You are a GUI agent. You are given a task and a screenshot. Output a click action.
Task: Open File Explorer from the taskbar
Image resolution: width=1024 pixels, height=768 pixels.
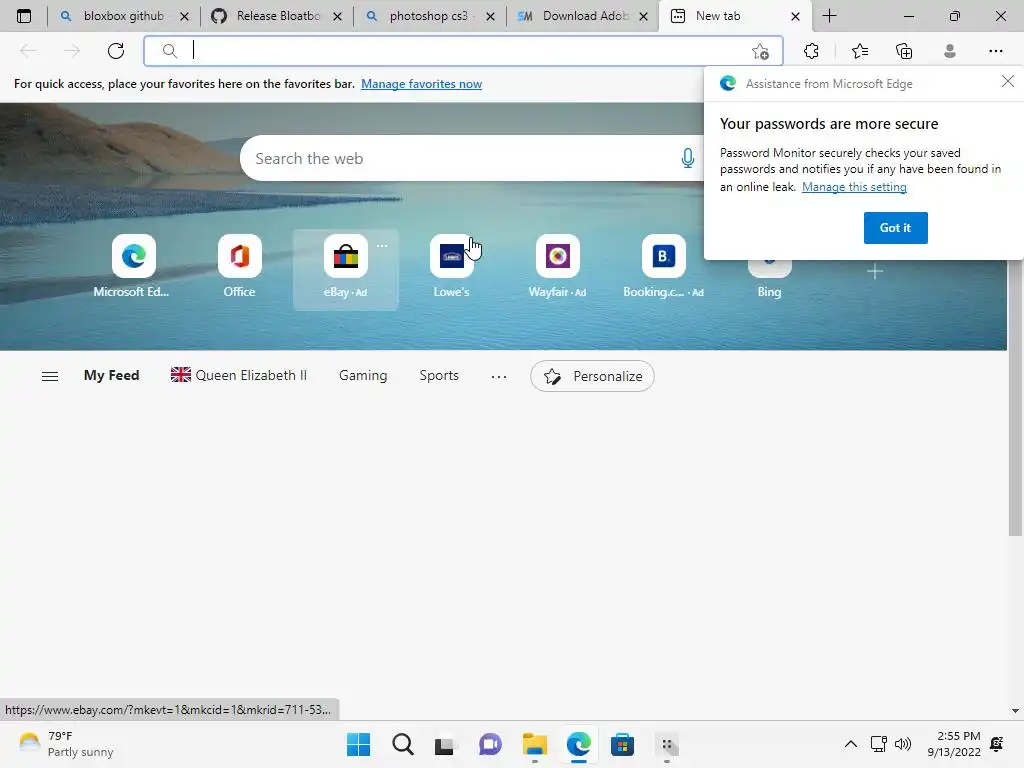click(534, 744)
